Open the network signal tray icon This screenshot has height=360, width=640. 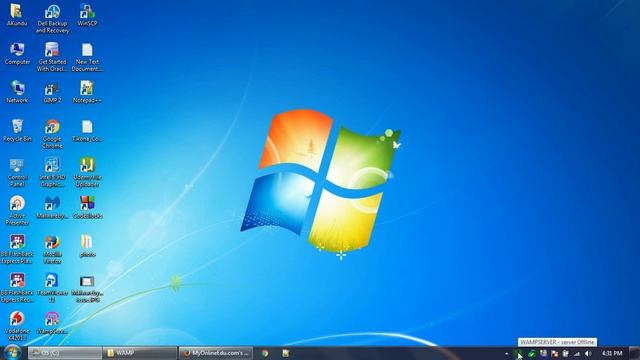click(x=577, y=353)
